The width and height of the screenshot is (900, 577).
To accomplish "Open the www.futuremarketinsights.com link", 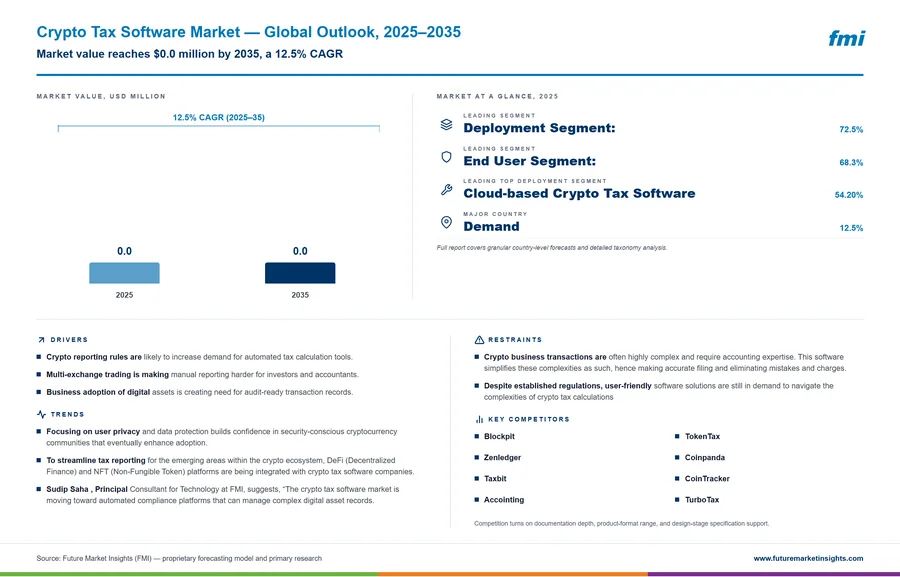I will coord(808,558).
